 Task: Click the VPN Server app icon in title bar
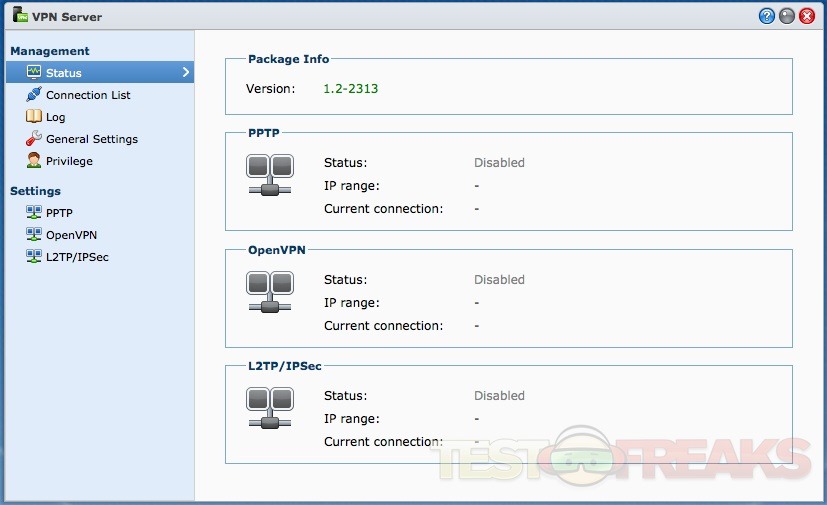click(19, 16)
